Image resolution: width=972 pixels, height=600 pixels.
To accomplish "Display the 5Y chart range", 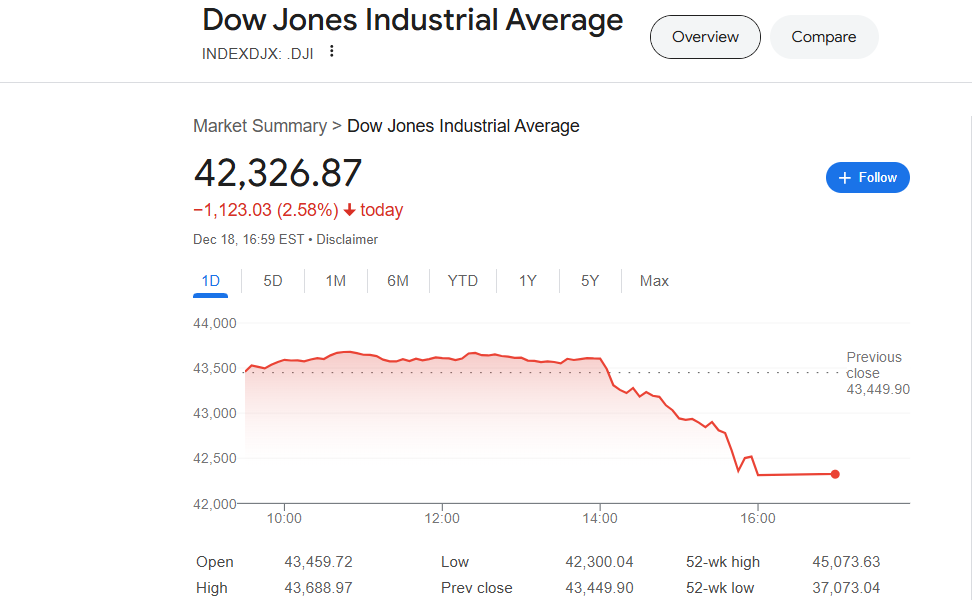I will tap(590, 281).
